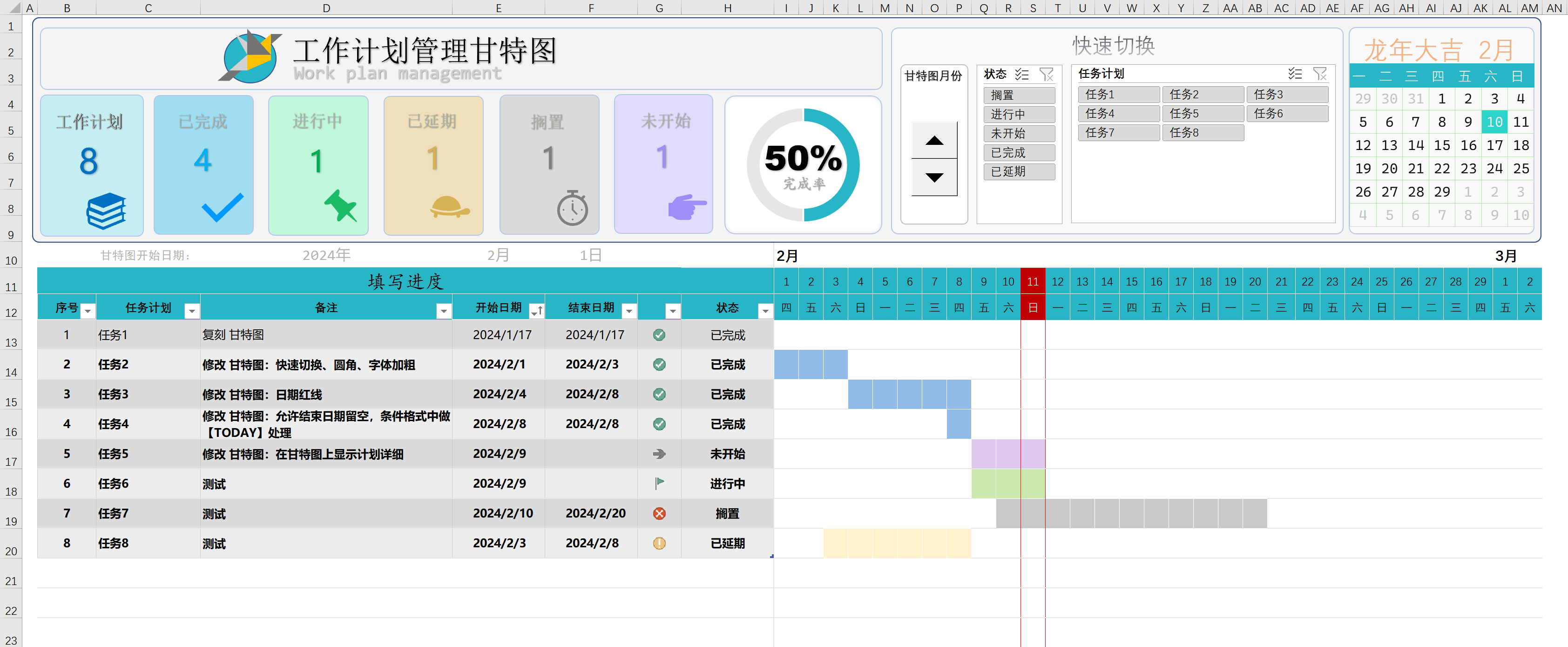Open the 序号 column filter dropdown
Screen dimensions: 1568x647
88,311
